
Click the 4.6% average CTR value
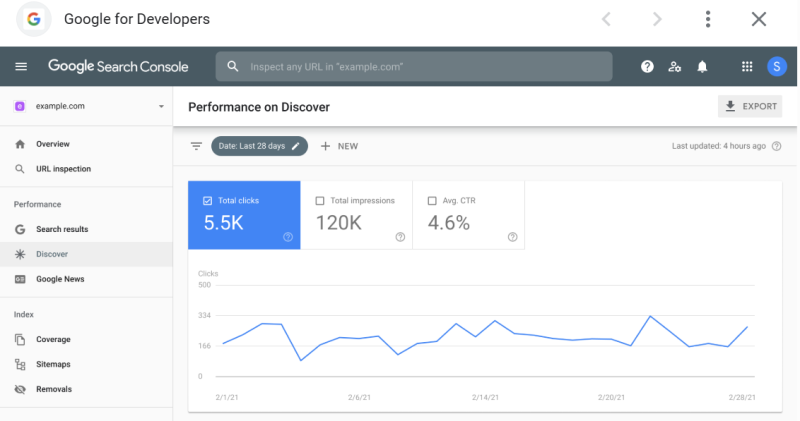pyautogui.click(x=449, y=223)
